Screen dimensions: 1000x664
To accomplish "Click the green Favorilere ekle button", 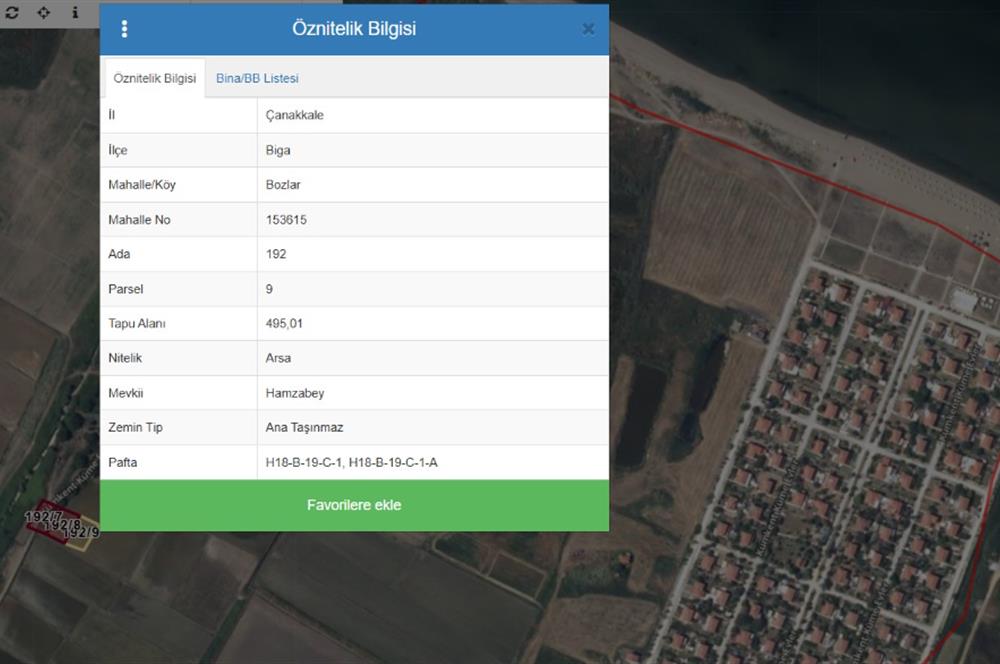I will (x=354, y=505).
